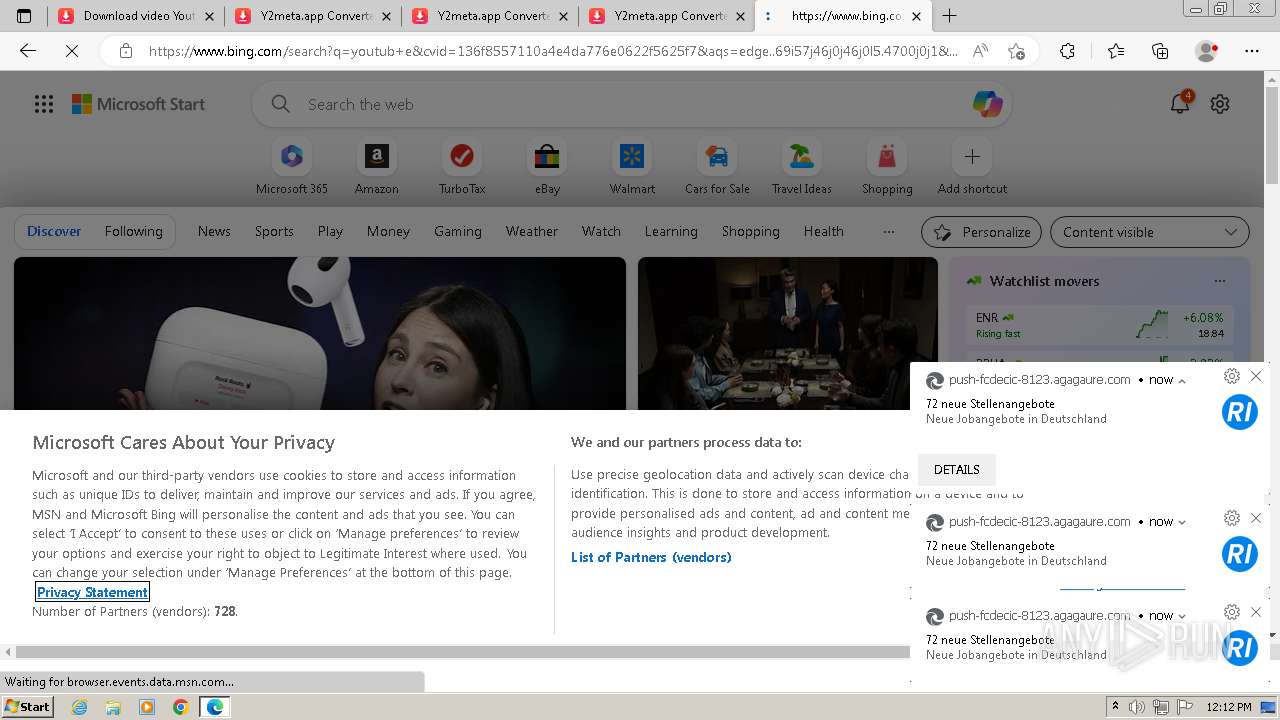This screenshot has height=720, width=1280.
Task: Open a new tab with plus button
Action: (x=950, y=16)
